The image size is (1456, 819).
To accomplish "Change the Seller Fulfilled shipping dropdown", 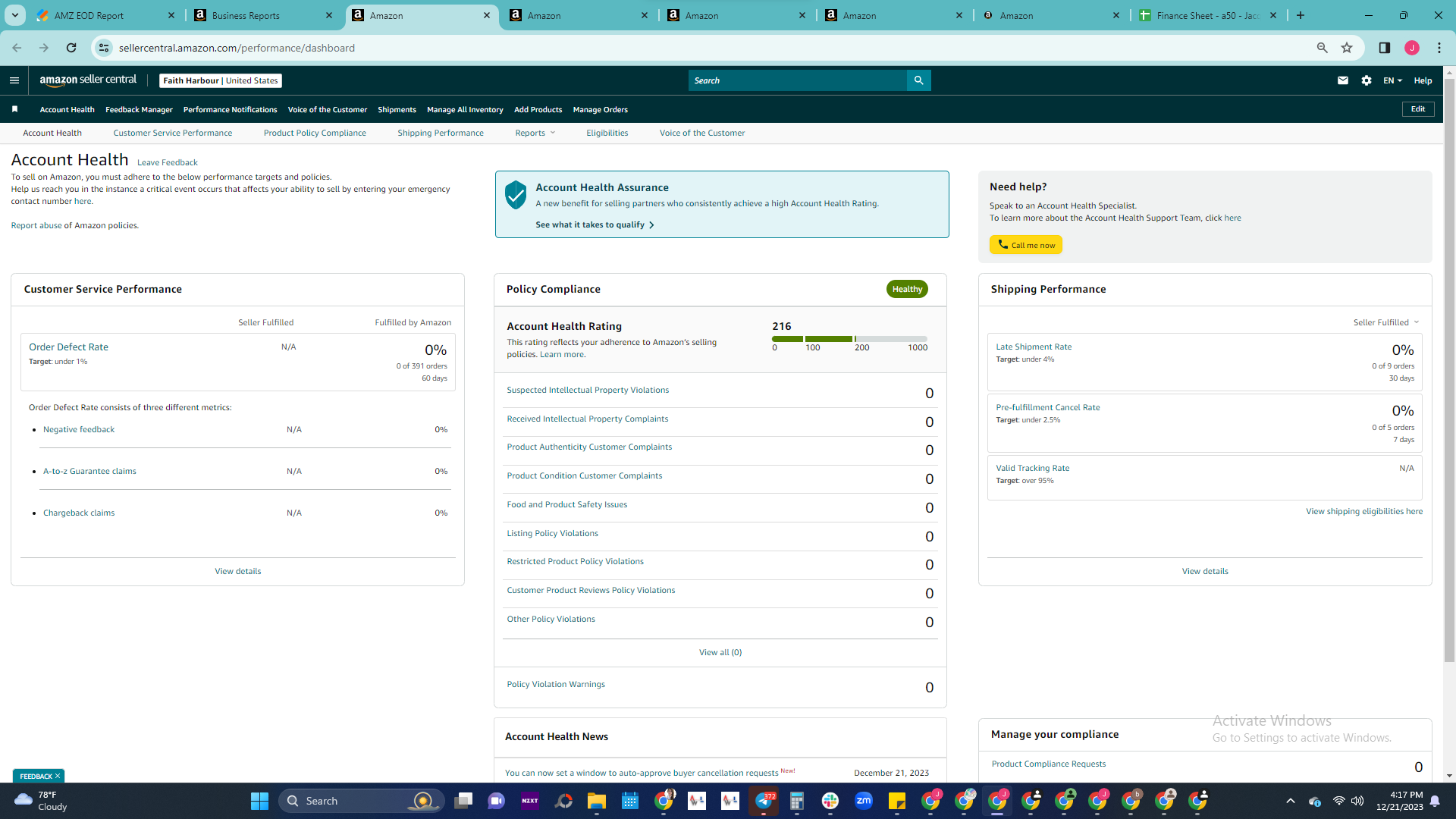I will click(1386, 322).
